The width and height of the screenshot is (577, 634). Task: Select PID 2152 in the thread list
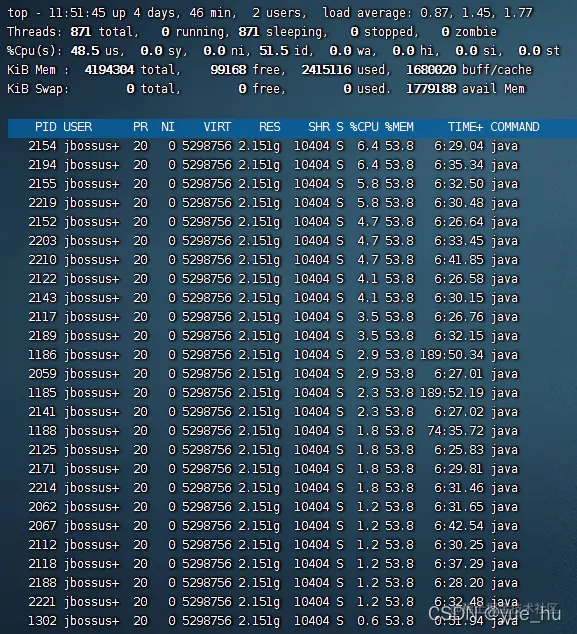pyautogui.click(x=42, y=222)
